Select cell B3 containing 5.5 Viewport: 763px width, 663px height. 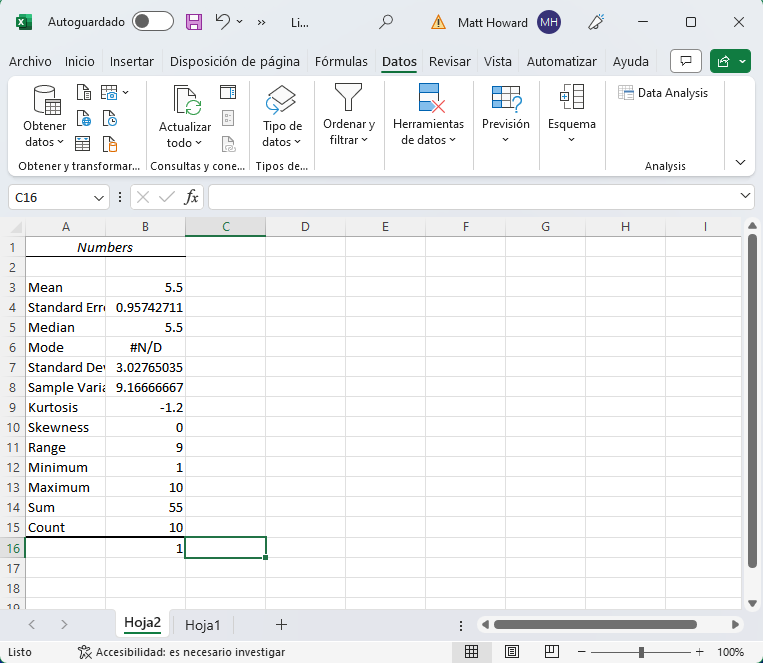(145, 287)
